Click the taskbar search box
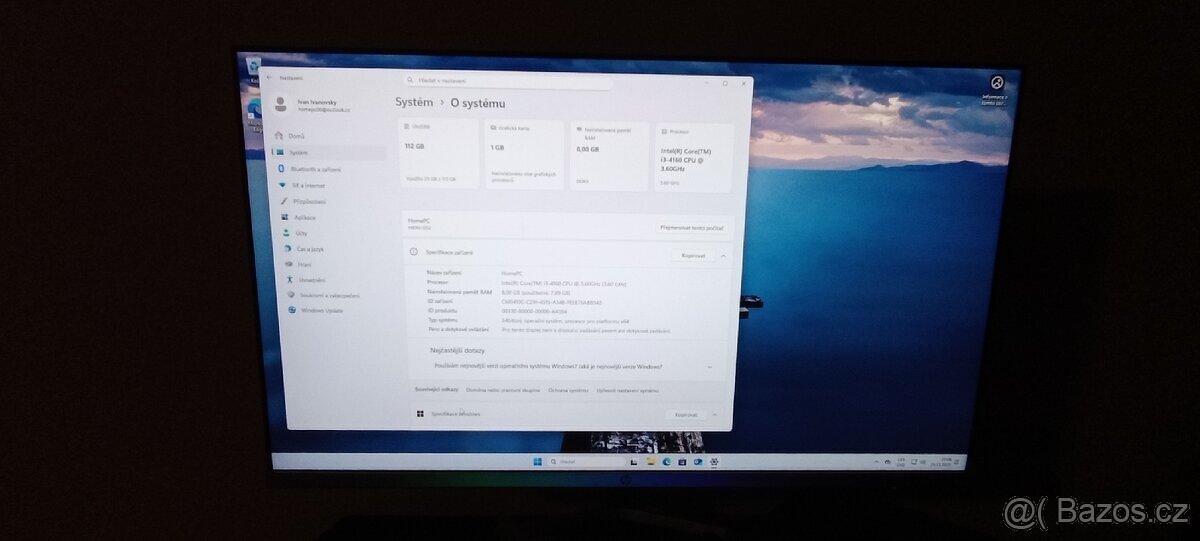 click(x=586, y=462)
